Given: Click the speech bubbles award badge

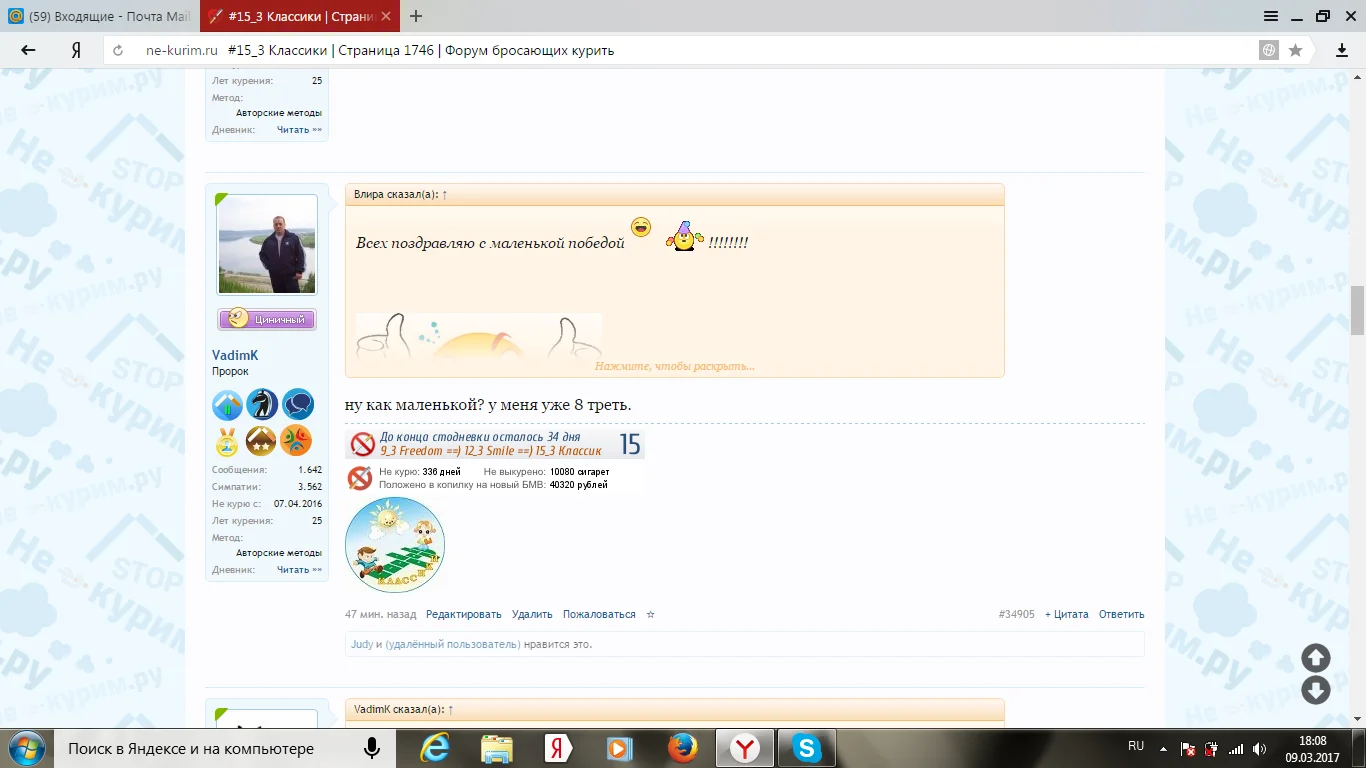Looking at the screenshot, I should coord(298,405).
